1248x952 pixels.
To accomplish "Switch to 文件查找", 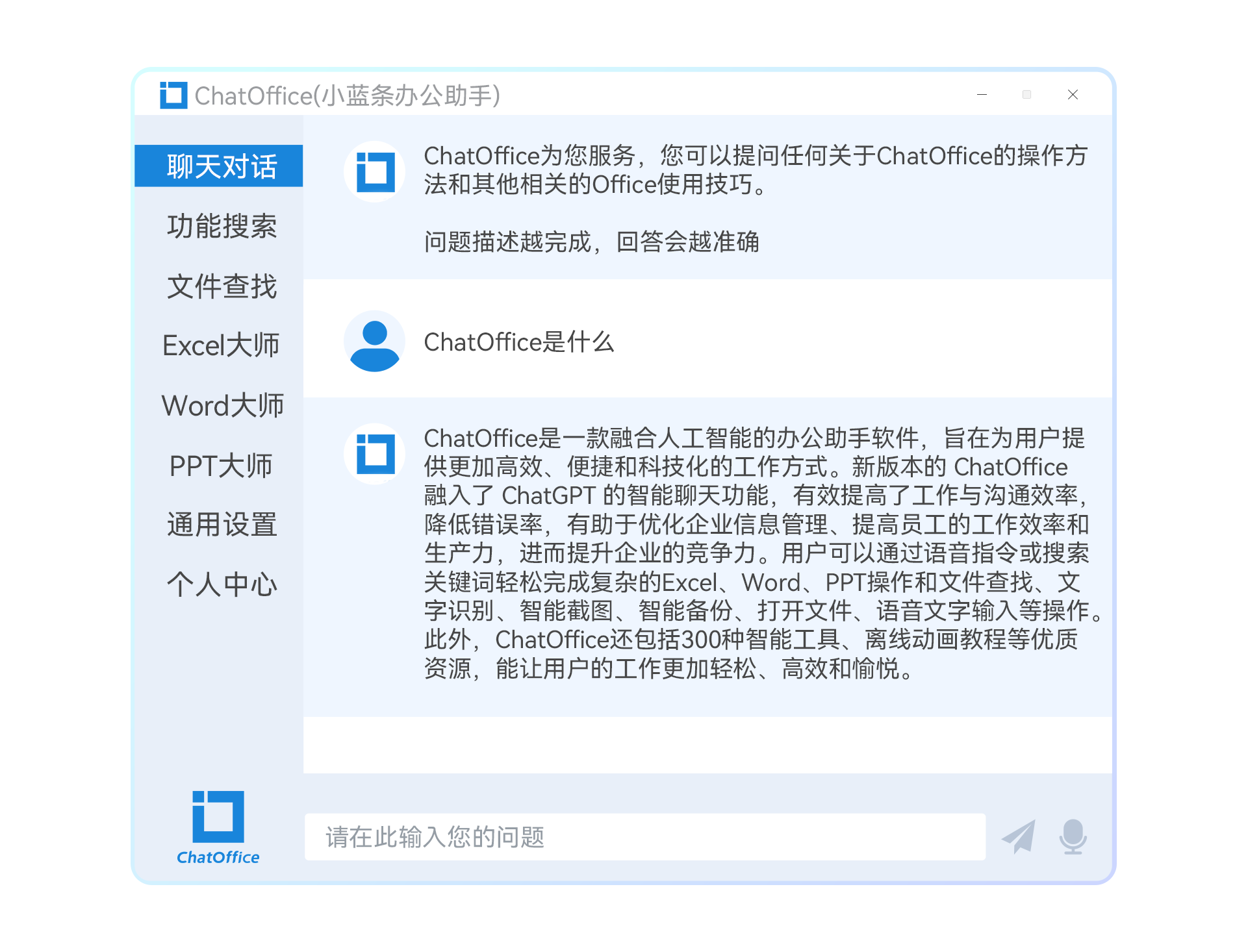I will click(222, 286).
